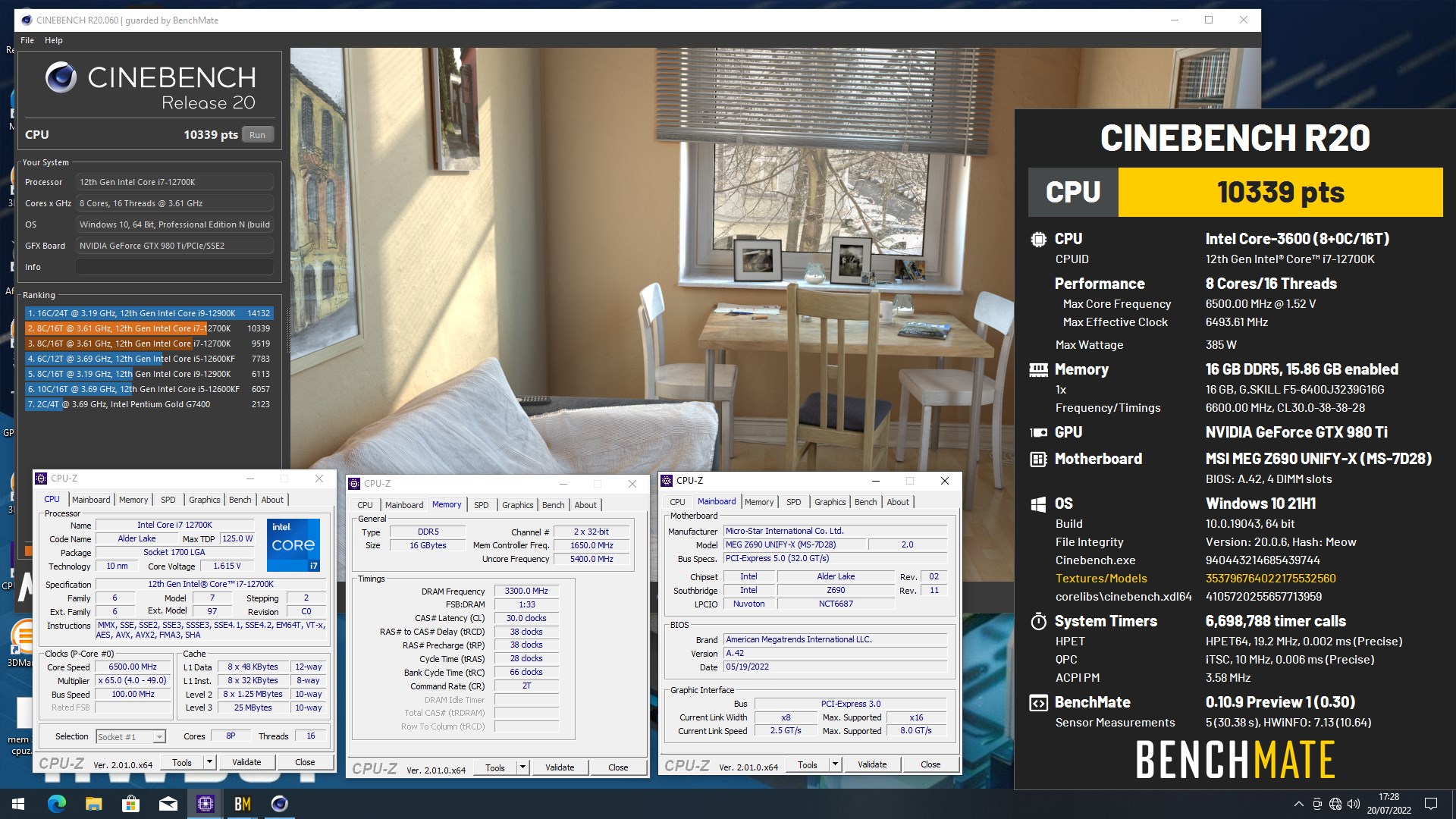This screenshot has height=819, width=1456.
Task: Click Close button in left CPU-Z window
Action: [x=305, y=762]
